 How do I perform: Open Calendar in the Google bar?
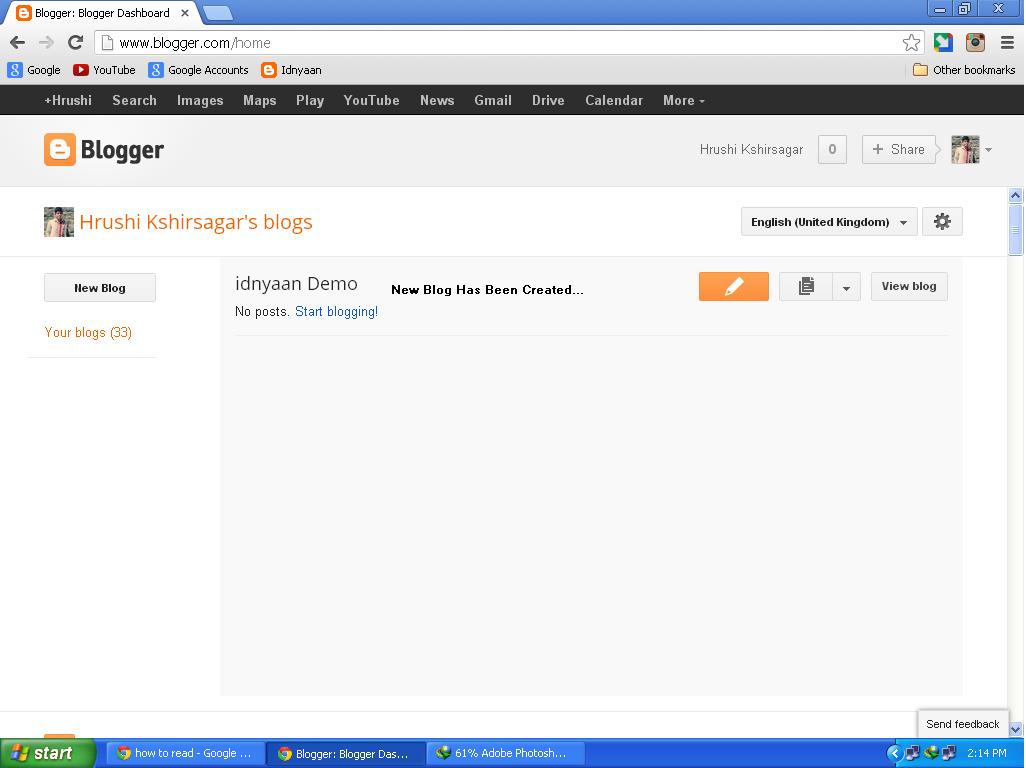[x=614, y=101]
